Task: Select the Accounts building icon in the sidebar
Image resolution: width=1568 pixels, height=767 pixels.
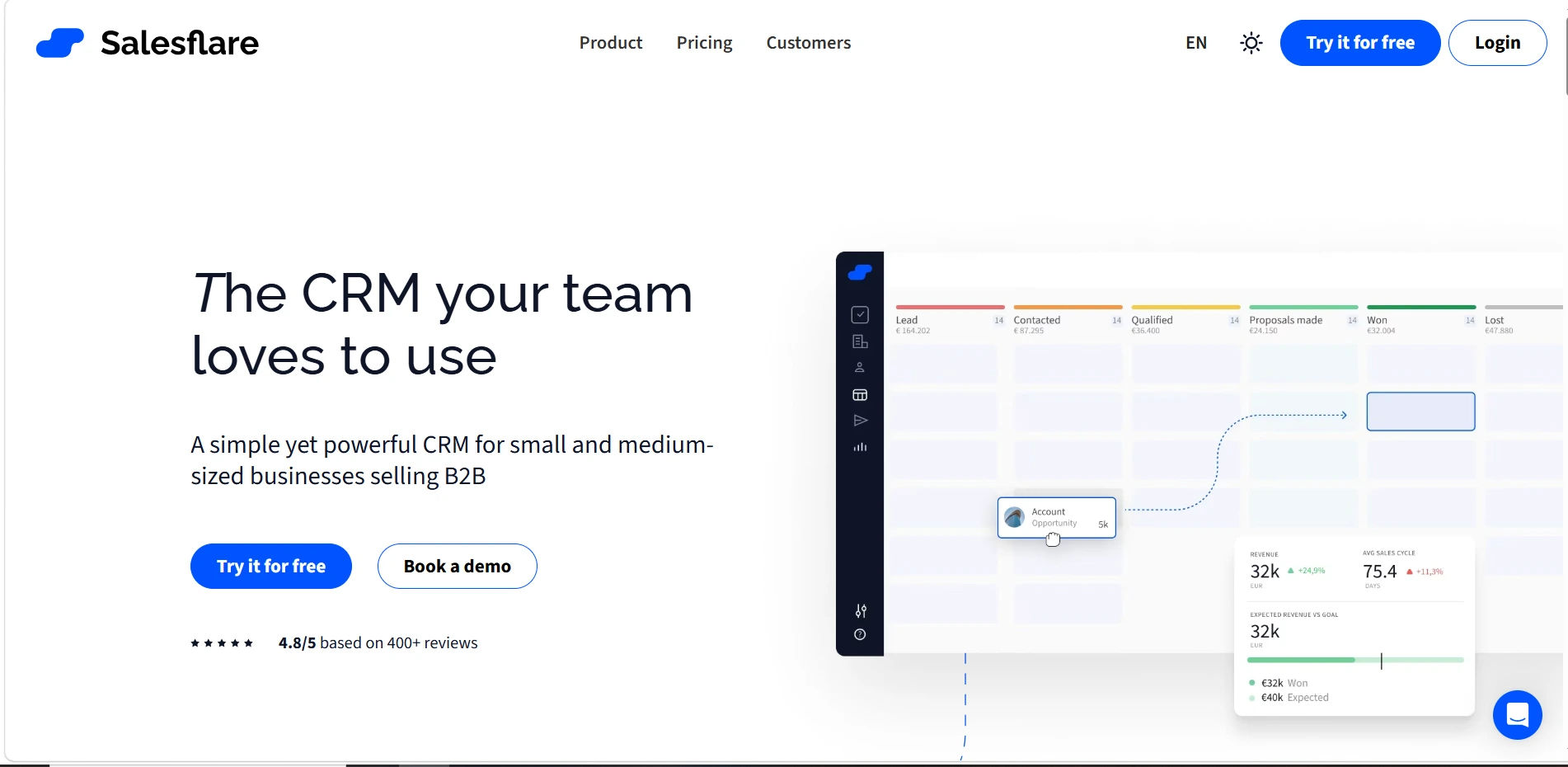Action: click(x=860, y=341)
